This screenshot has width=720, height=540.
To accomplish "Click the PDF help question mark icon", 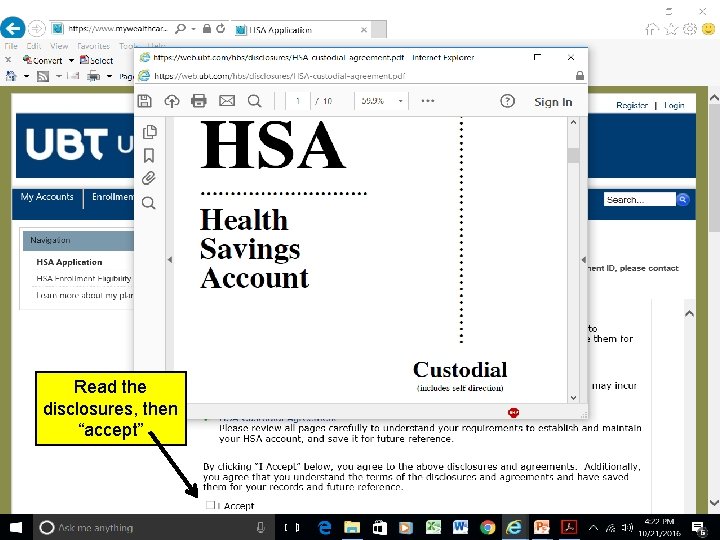I will (x=507, y=101).
